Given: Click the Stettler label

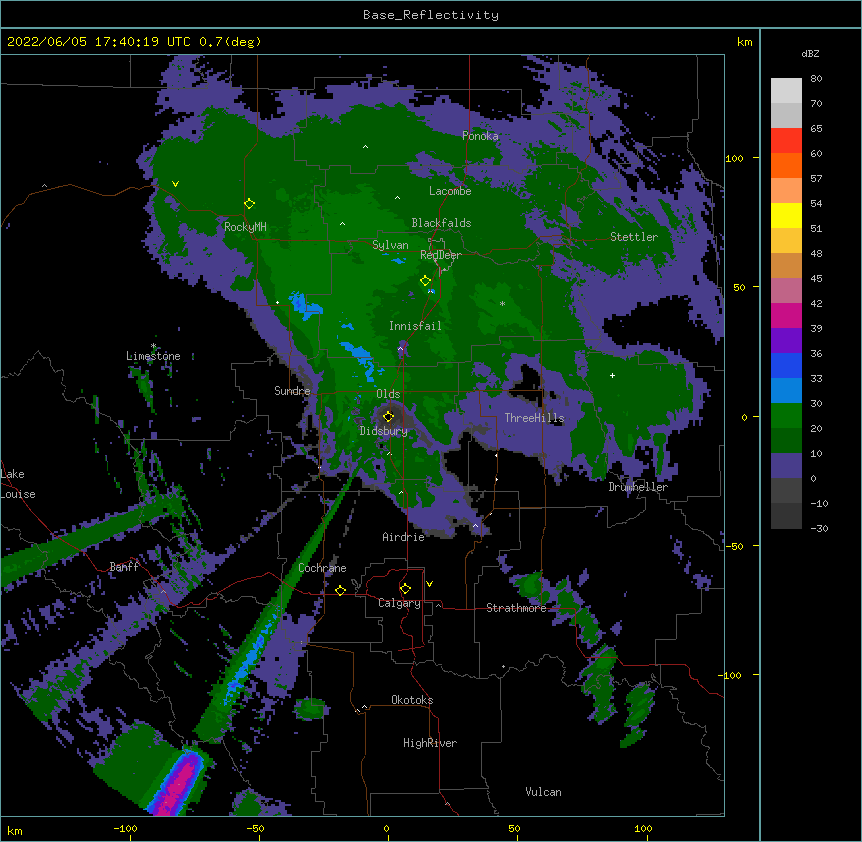Looking at the screenshot, I should pos(634,237).
